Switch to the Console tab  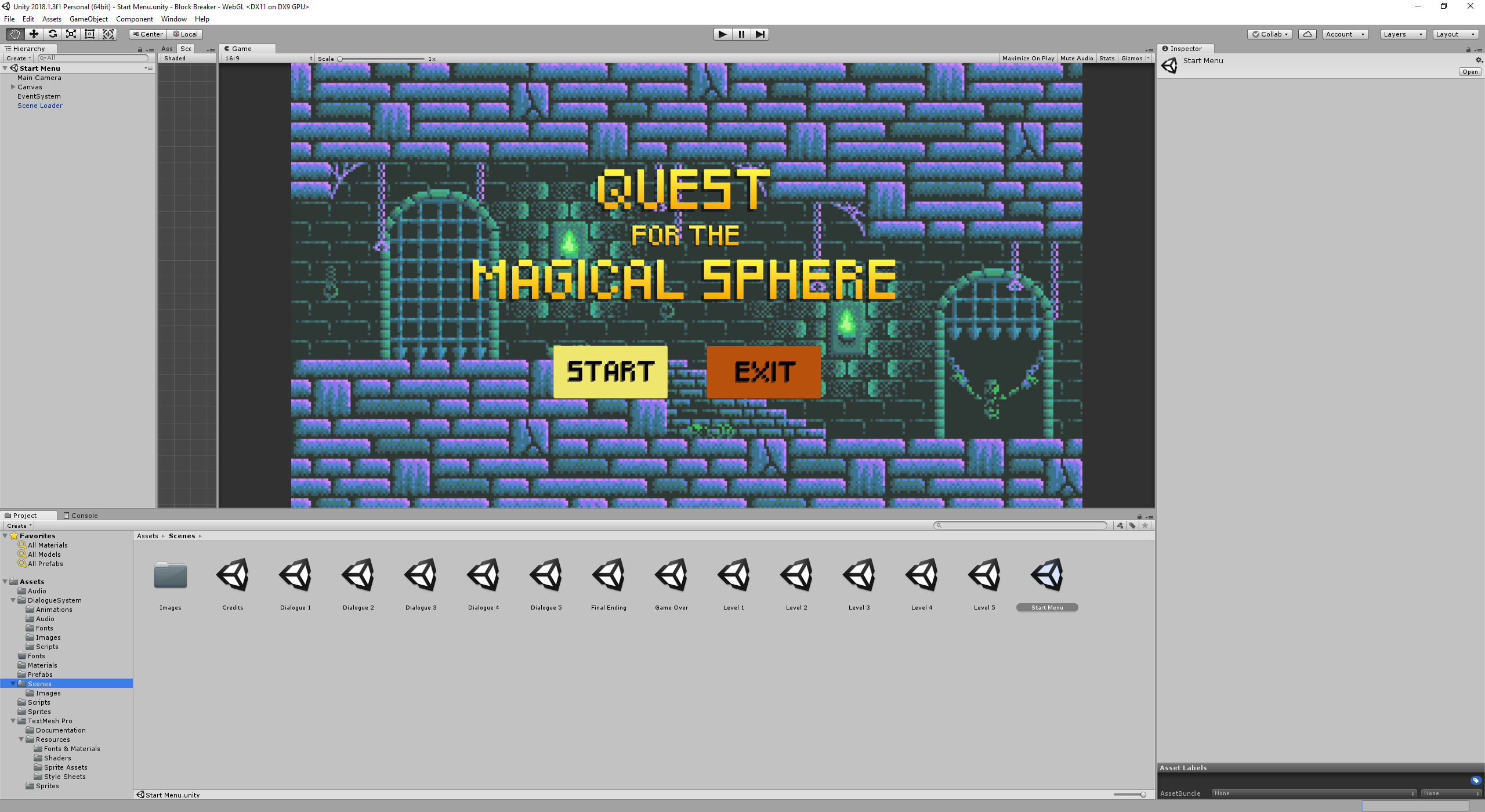(x=81, y=516)
